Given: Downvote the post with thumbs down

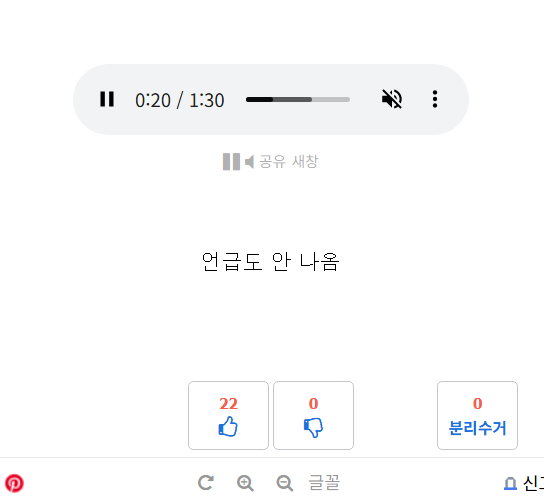Looking at the screenshot, I should [x=313, y=415].
